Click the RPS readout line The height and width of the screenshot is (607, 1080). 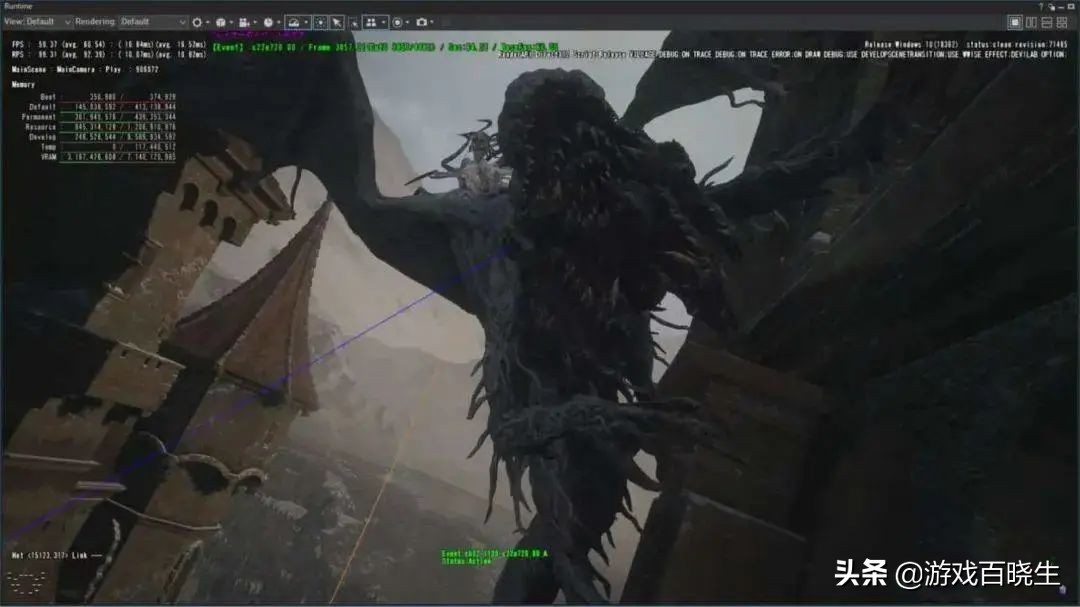pos(109,54)
